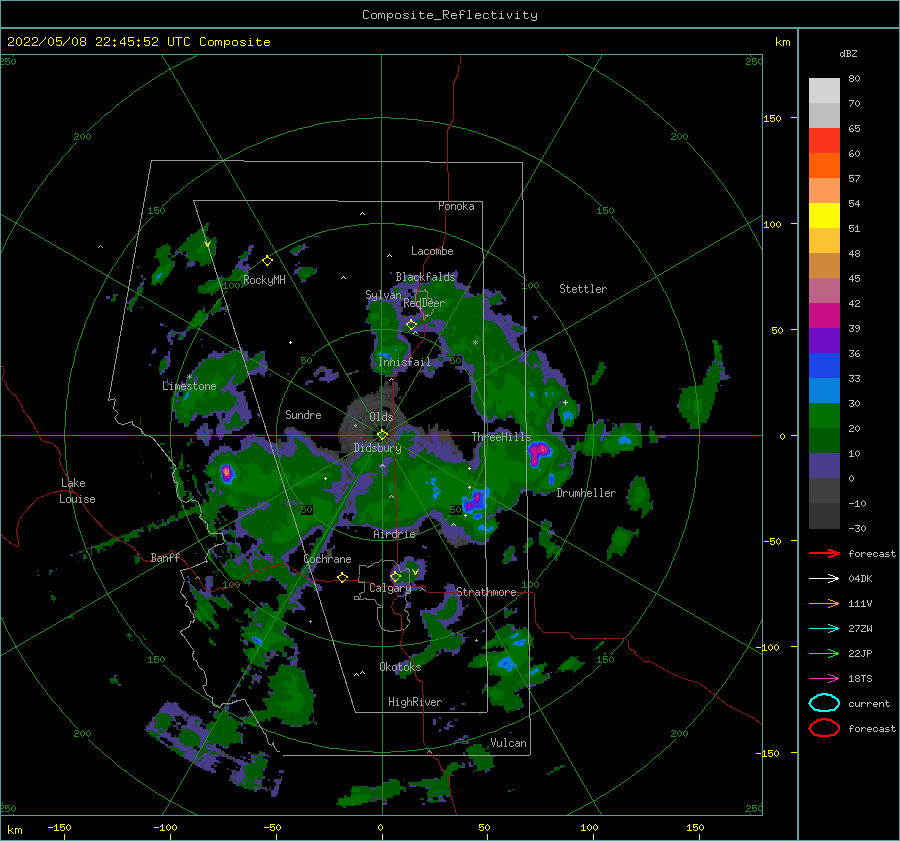
Task: Click the RedDeer city label
Action: pos(424,303)
